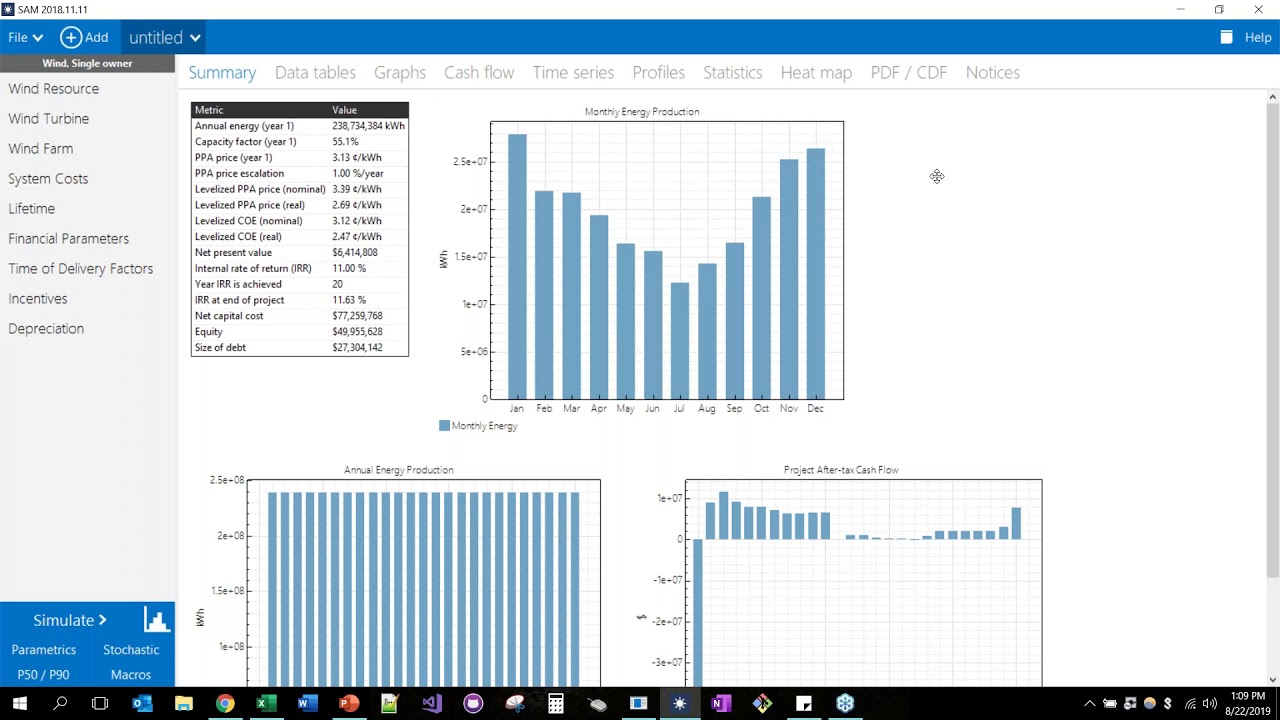Switch to the Summary tab
The height and width of the screenshot is (720, 1280).
(222, 72)
